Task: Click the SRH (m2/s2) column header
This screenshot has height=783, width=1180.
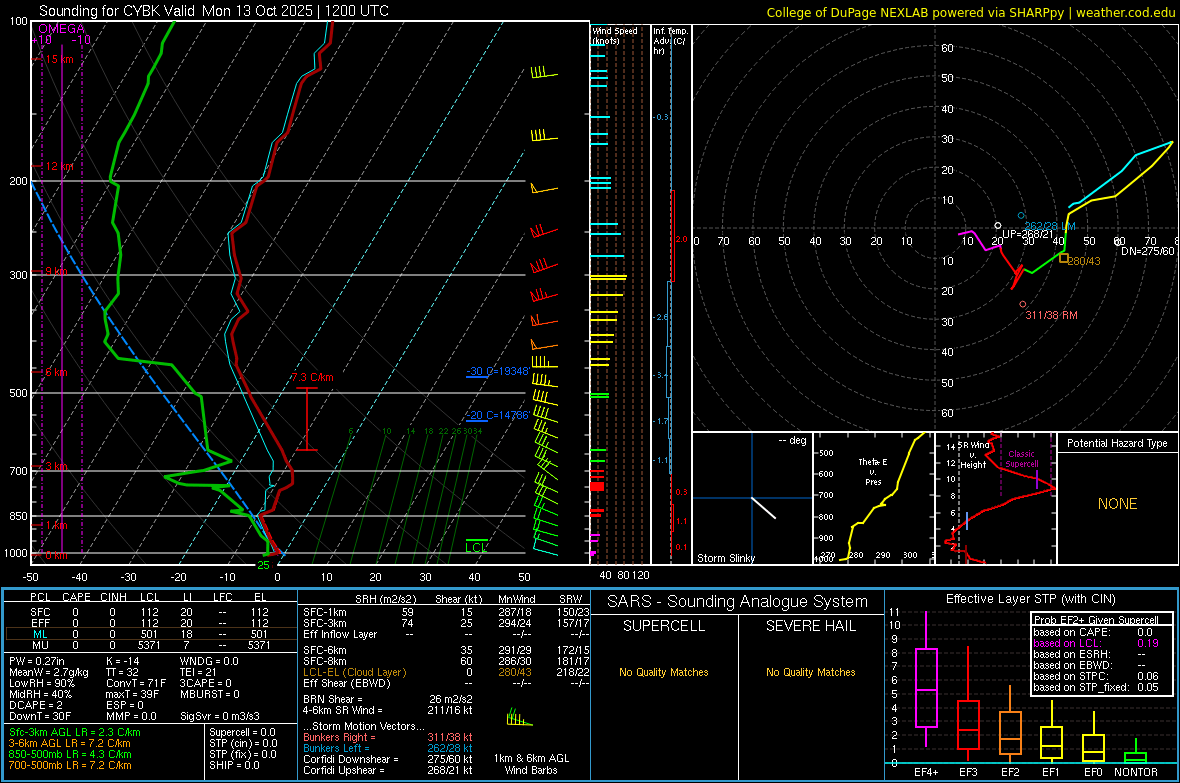Action: click(385, 599)
